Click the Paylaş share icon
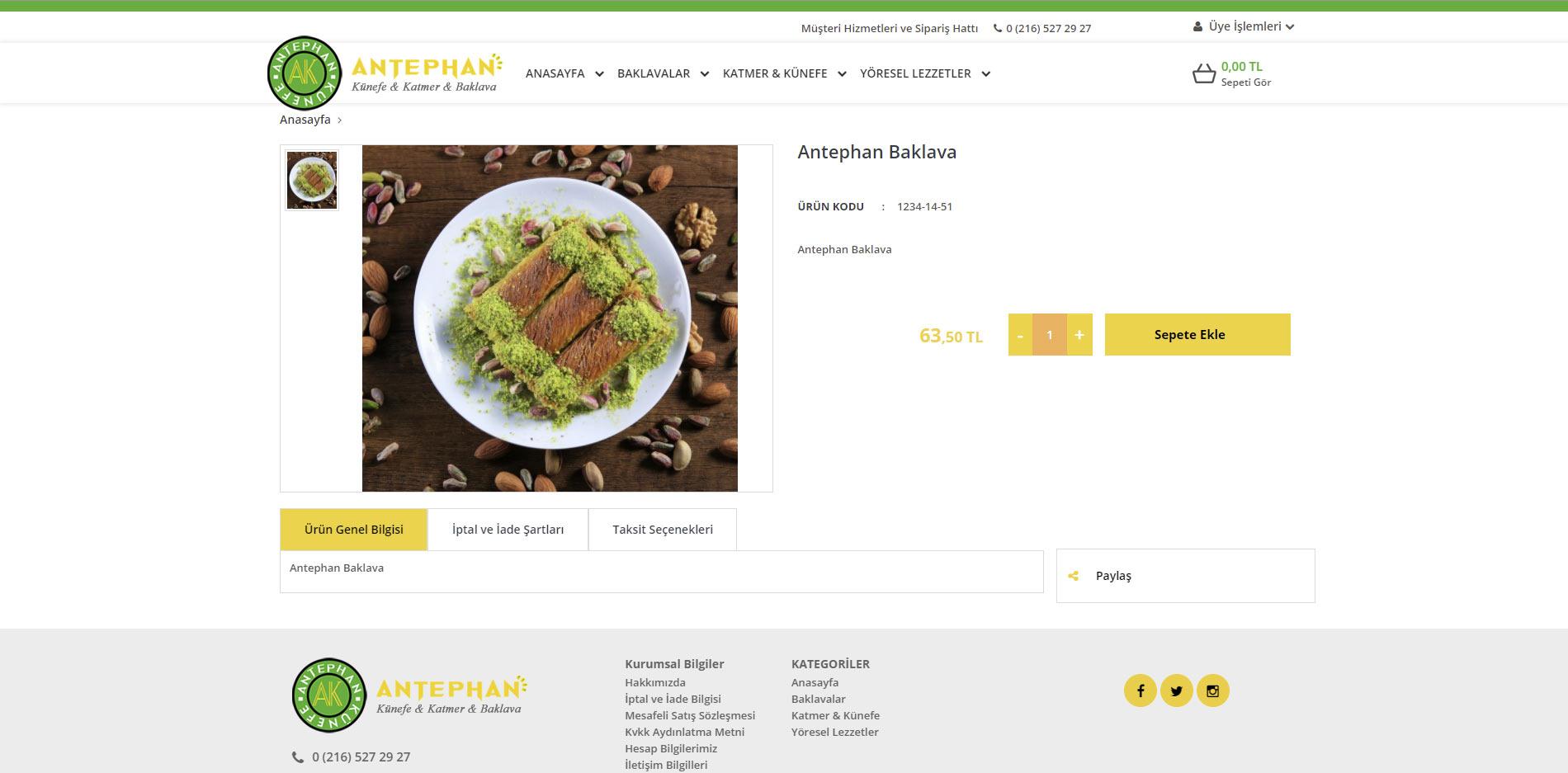Image resolution: width=1568 pixels, height=773 pixels. click(1074, 576)
